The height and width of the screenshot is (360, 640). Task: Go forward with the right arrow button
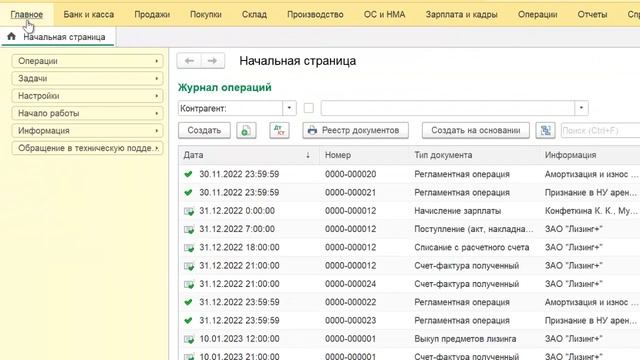click(x=212, y=61)
